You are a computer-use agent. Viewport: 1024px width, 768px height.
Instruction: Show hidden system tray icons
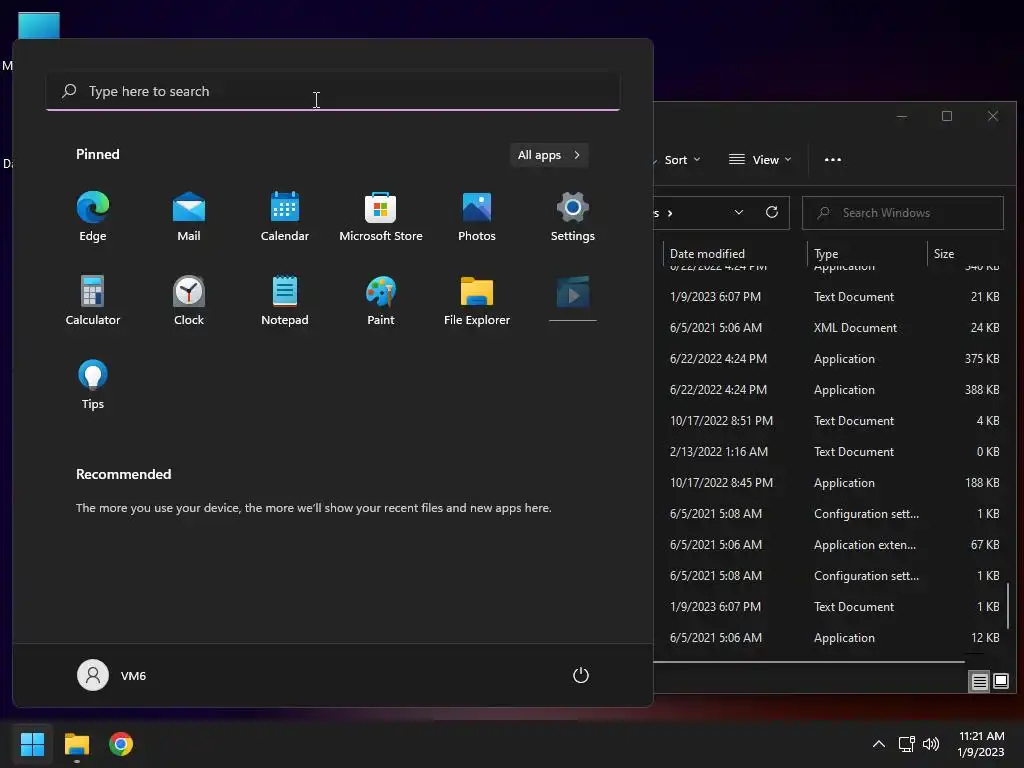(x=879, y=744)
